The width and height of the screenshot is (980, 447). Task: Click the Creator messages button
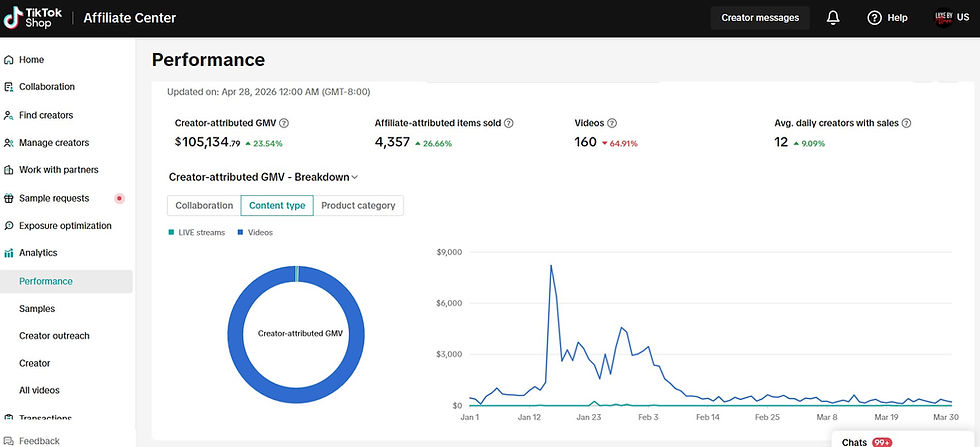[760, 18]
